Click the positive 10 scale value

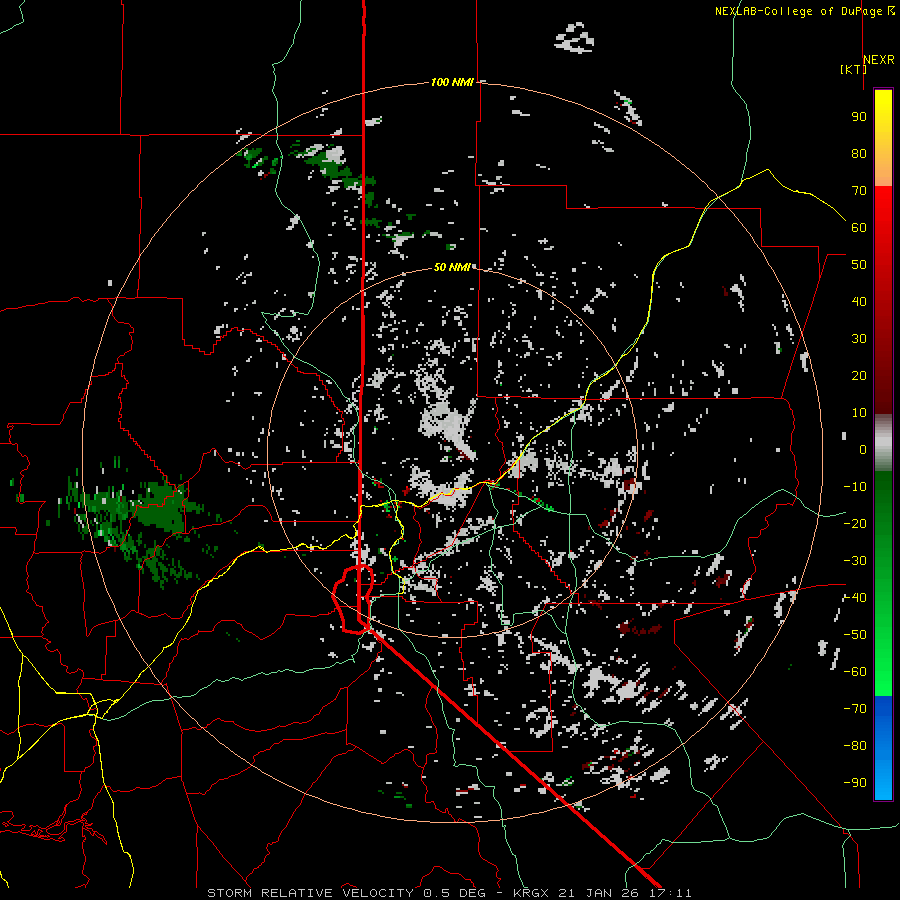coord(859,413)
